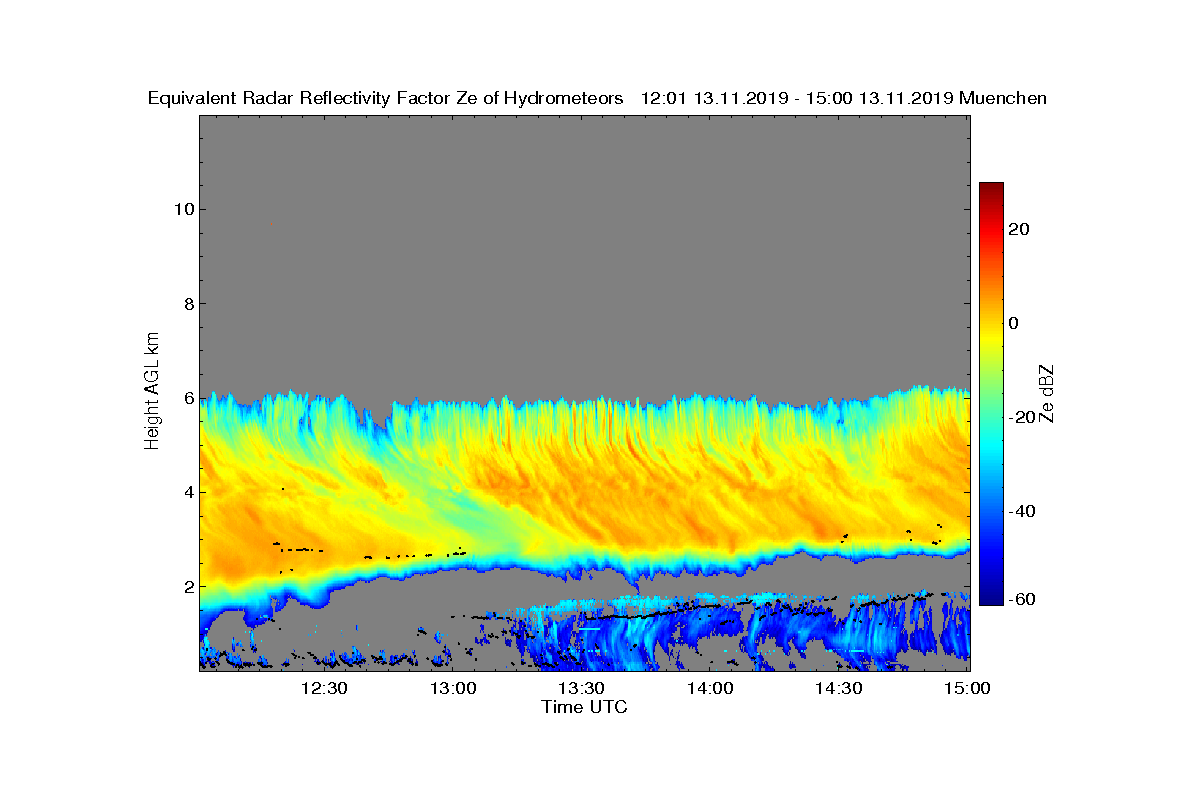Click the colorbar label 20
The image size is (1200, 800).
pyautogui.click(x=1018, y=229)
